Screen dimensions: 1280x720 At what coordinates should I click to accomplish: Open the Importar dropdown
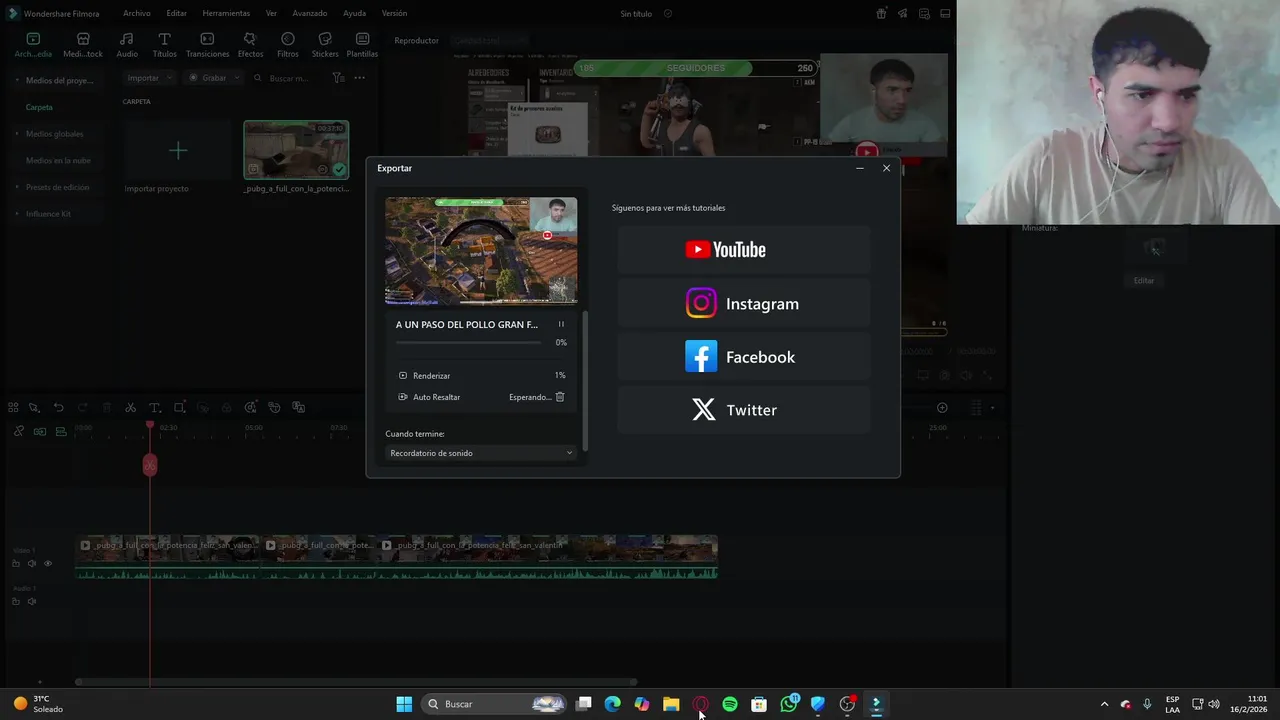click(148, 78)
